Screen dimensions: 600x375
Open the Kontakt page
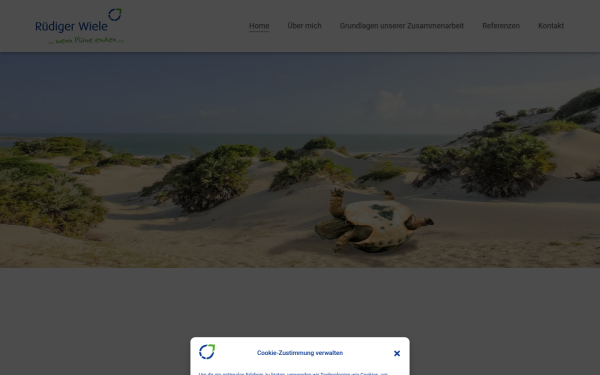click(551, 26)
